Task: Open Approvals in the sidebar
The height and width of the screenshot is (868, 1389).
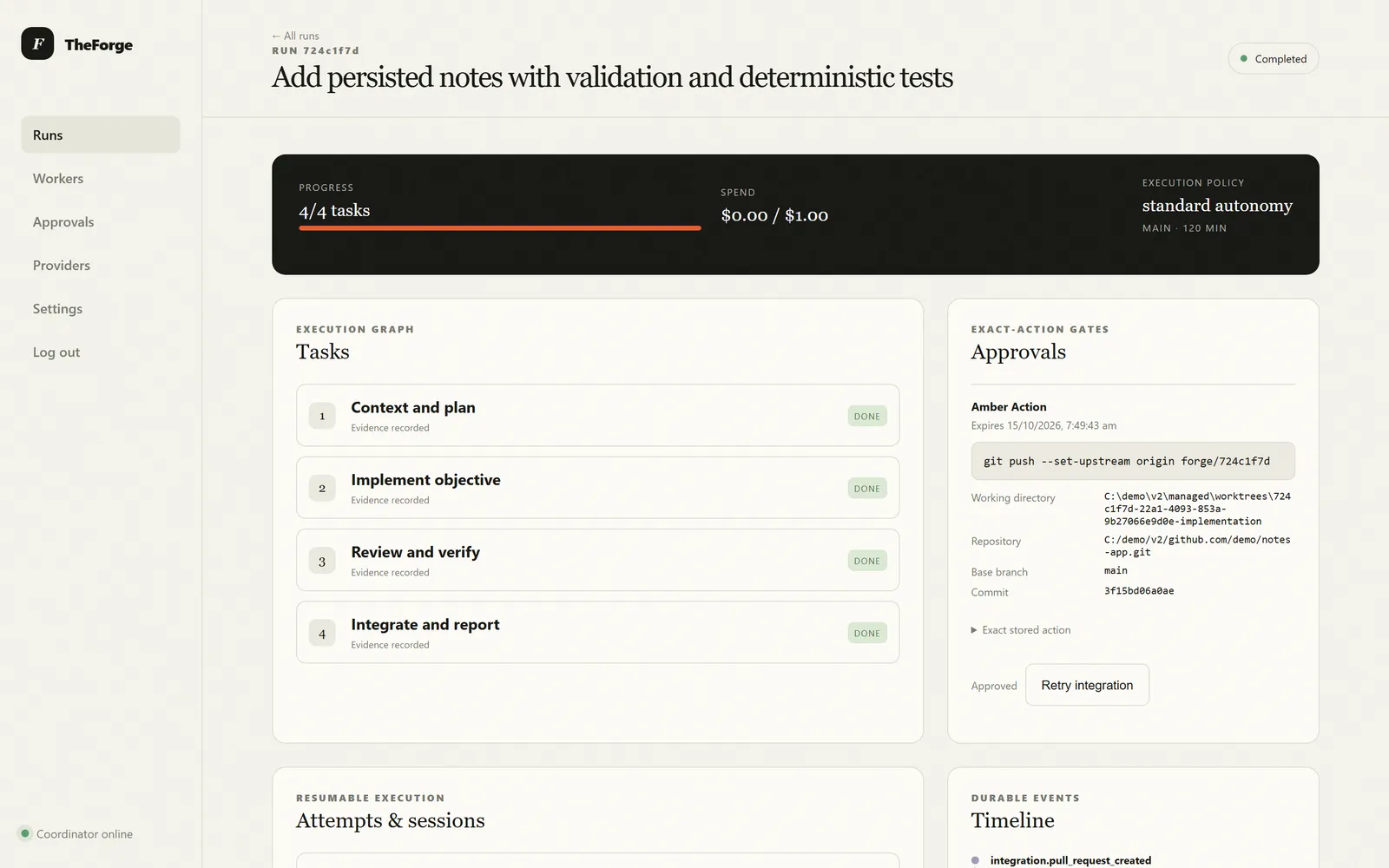Action: (x=63, y=221)
